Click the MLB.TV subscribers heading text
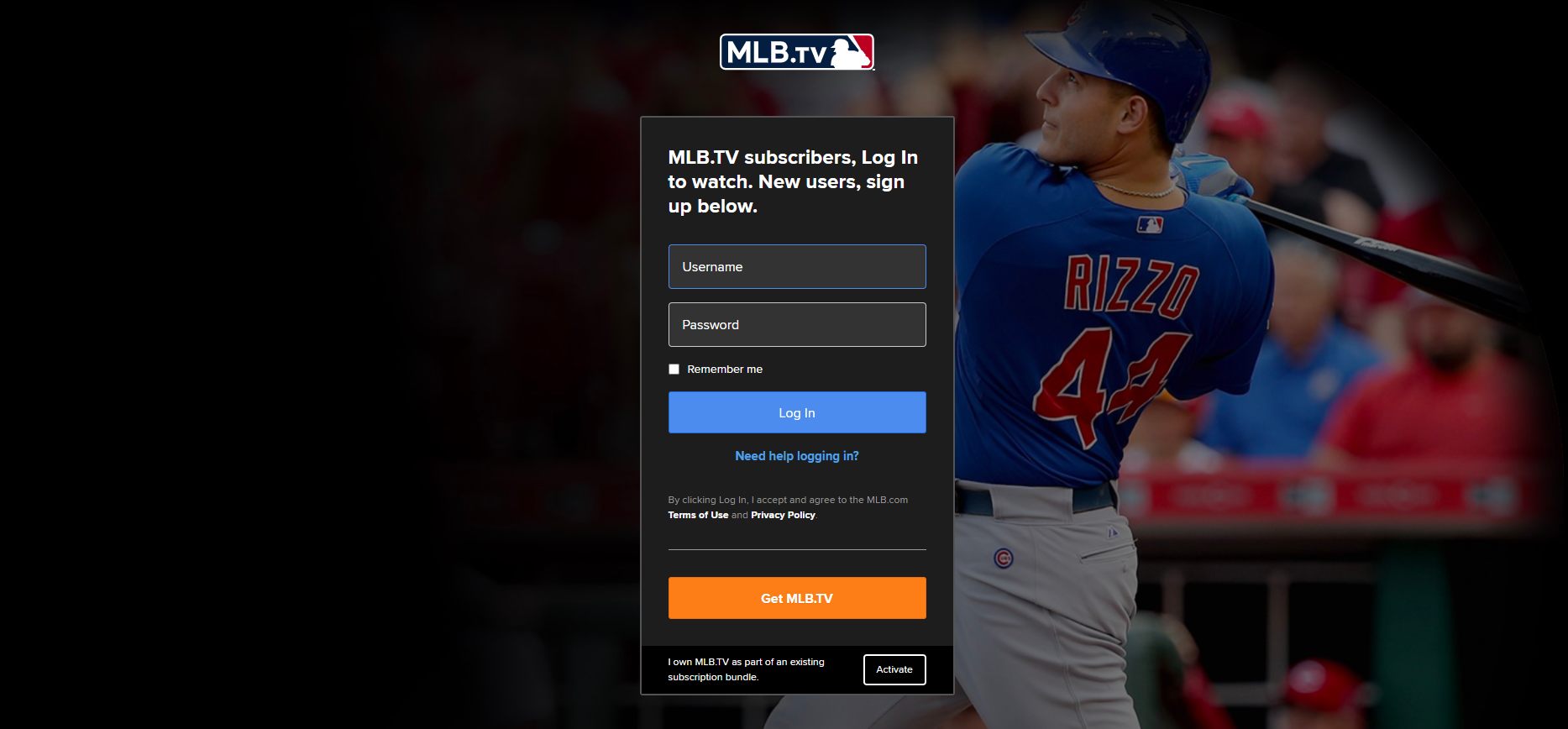 point(793,181)
